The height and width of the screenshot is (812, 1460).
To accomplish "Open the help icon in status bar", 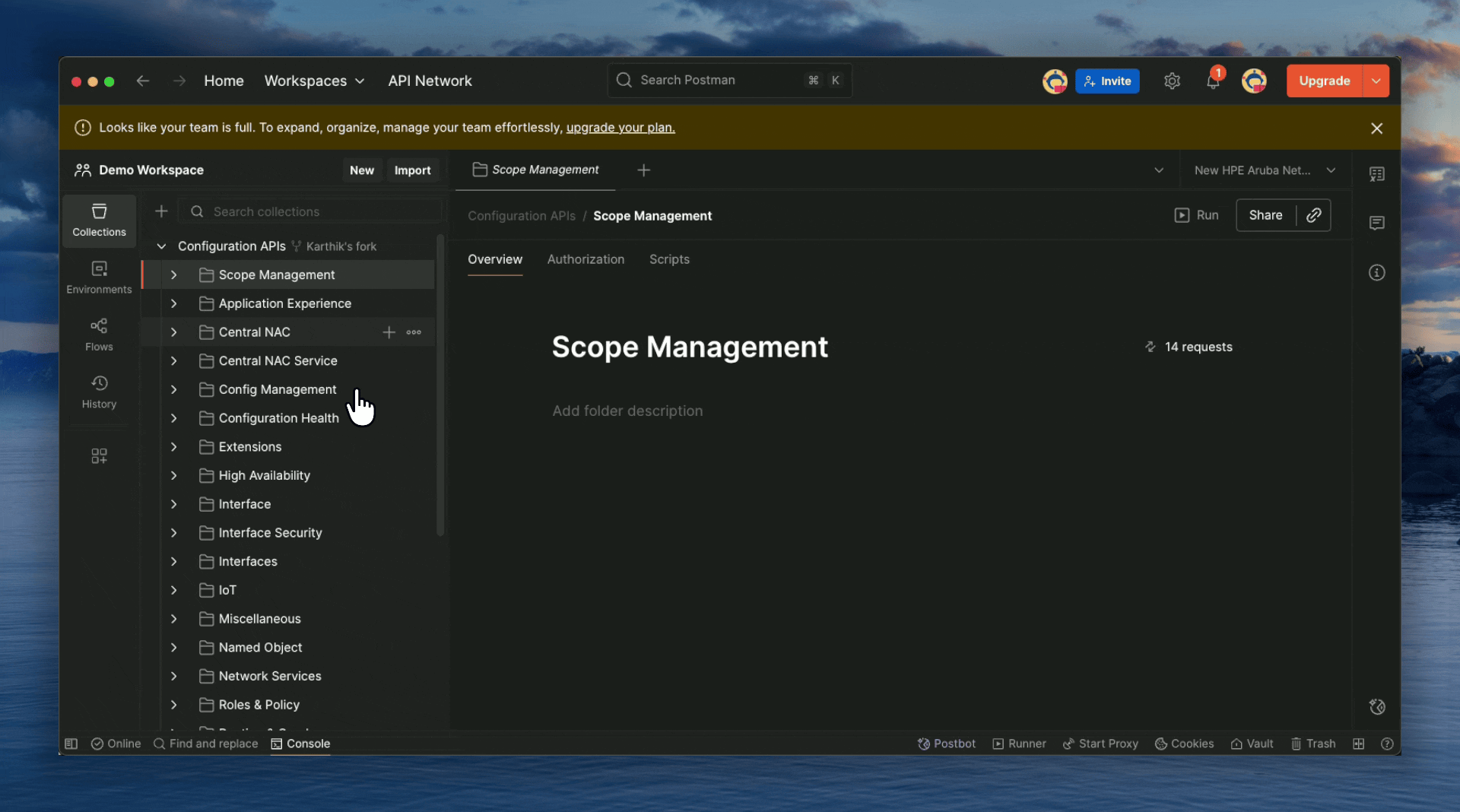I will pos(1387,744).
